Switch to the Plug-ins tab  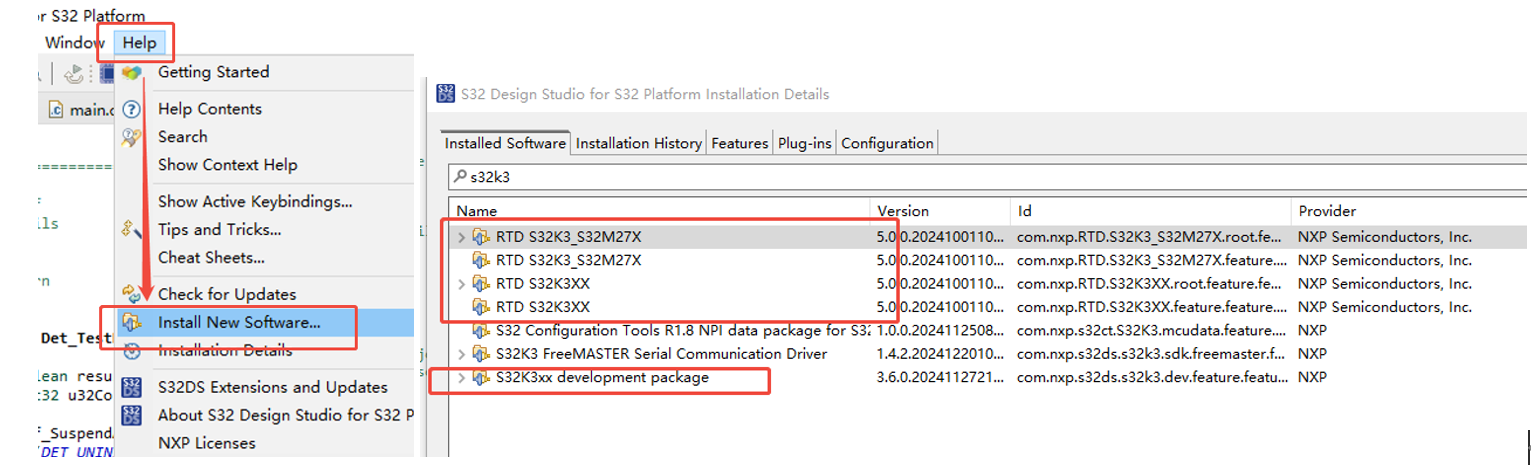[x=804, y=143]
